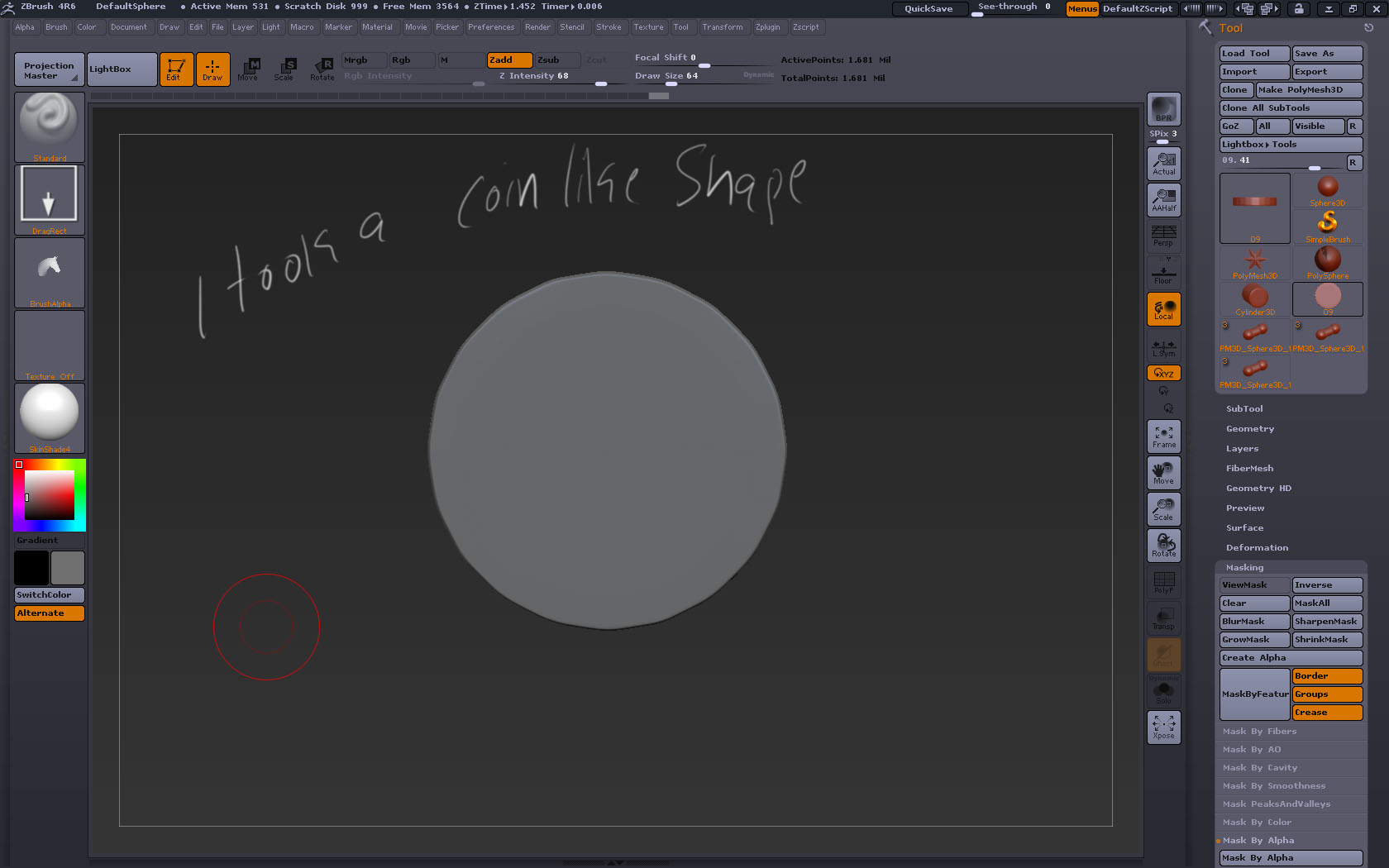Click Make PolyMesh3D button
Image resolution: width=1389 pixels, height=868 pixels.
(x=1309, y=90)
